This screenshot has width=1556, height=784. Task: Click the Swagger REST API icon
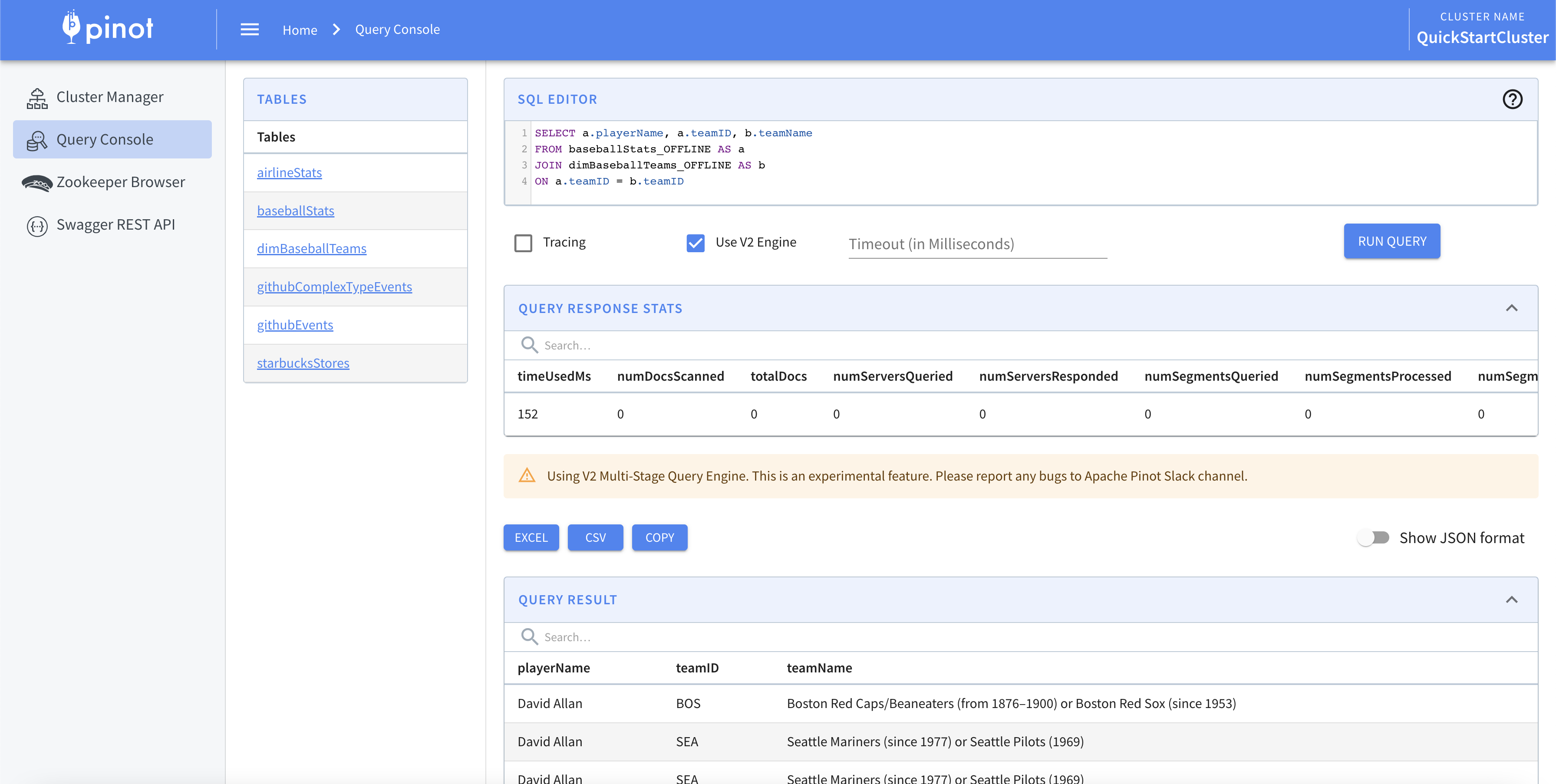point(37,225)
